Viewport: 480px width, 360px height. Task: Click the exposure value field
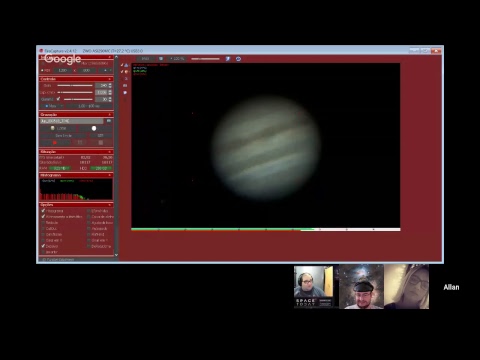(102, 92)
